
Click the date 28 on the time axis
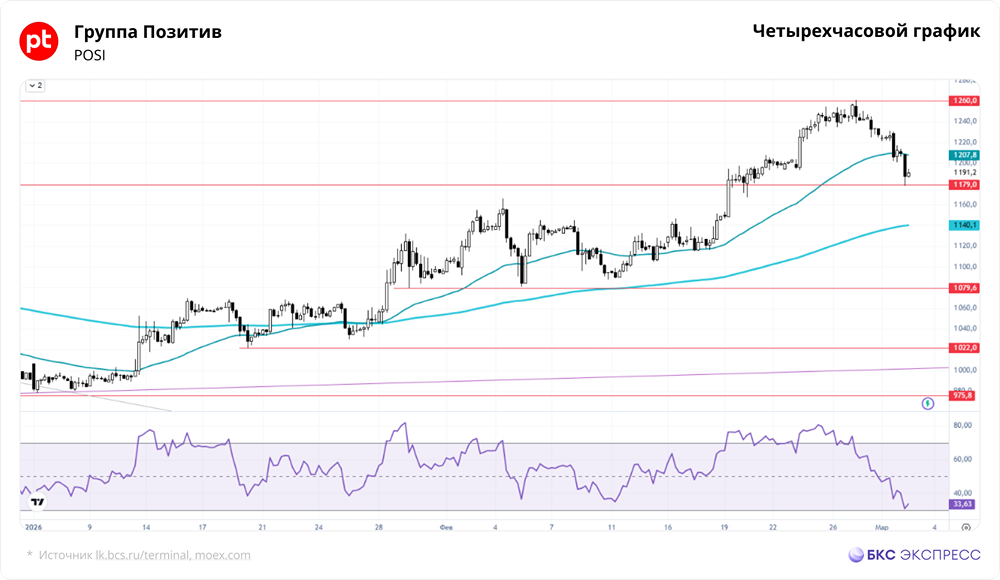[379, 528]
